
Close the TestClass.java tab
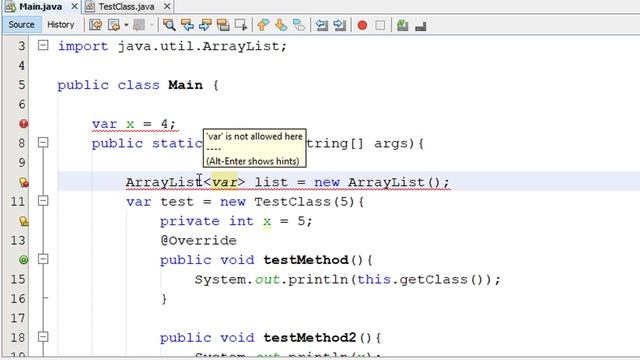pos(167,7)
